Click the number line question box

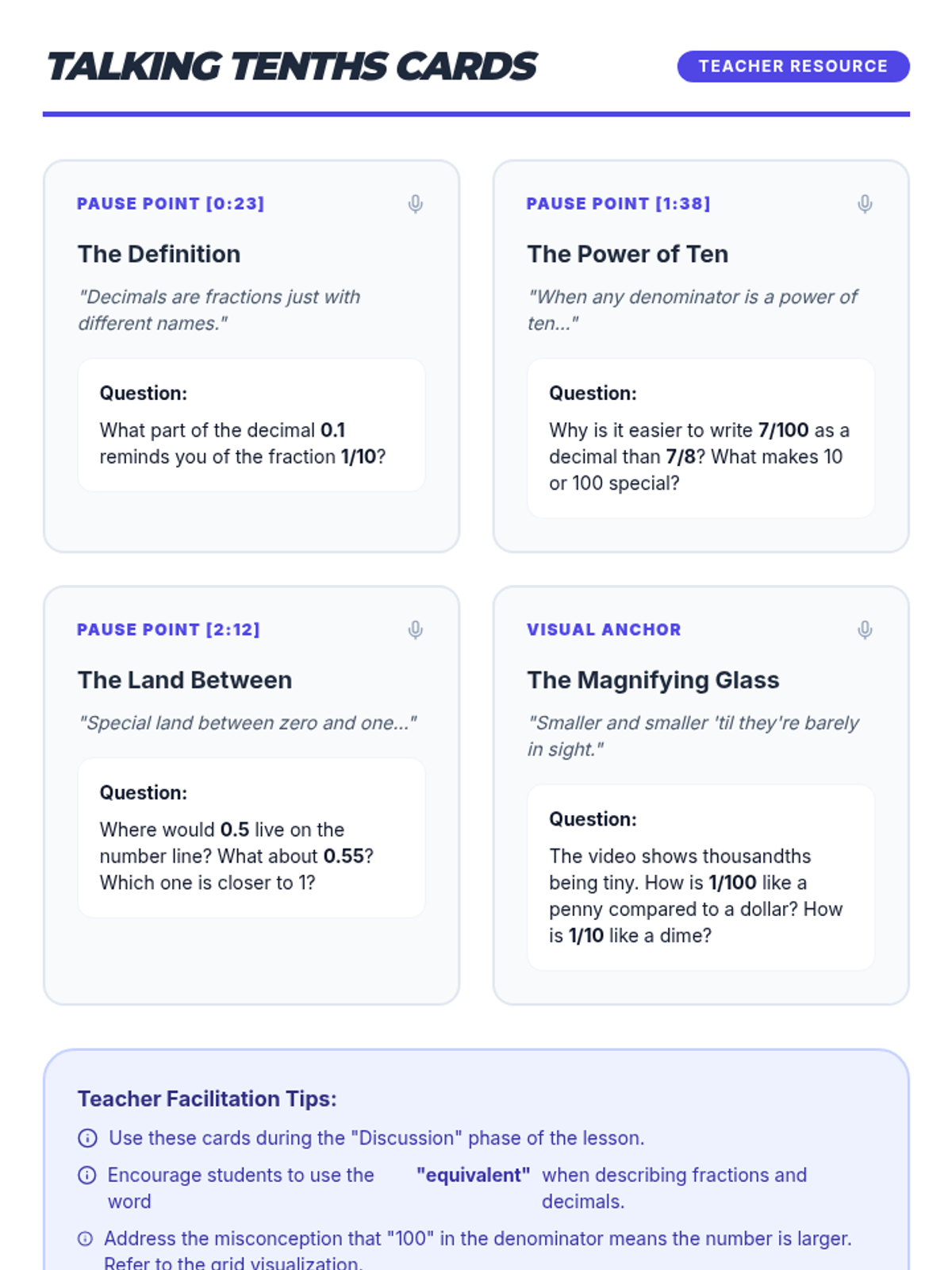click(x=251, y=838)
